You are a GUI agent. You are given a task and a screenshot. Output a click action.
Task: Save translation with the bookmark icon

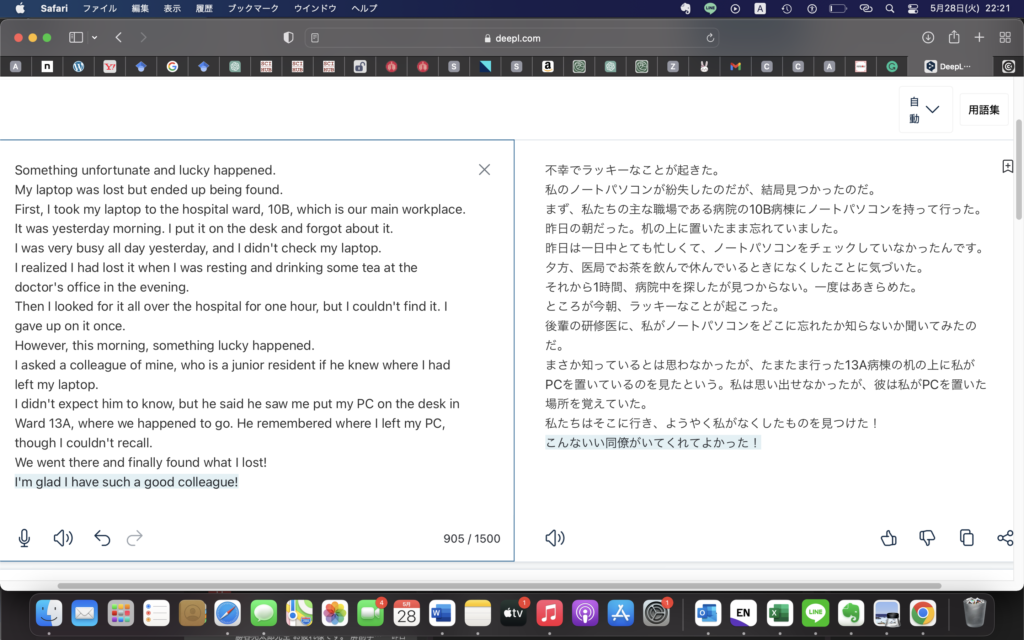(x=1007, y=166)
